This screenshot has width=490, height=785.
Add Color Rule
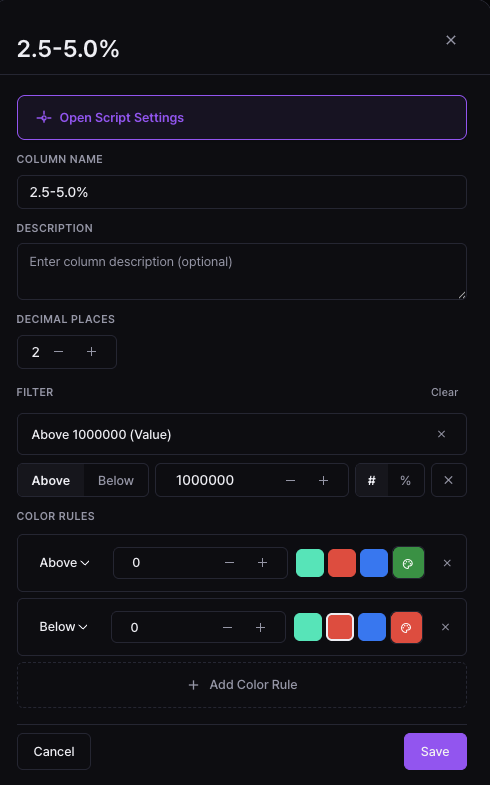(242, 684)
